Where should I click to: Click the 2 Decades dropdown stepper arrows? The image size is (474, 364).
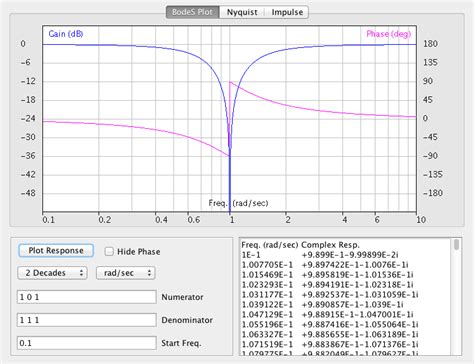81,273
